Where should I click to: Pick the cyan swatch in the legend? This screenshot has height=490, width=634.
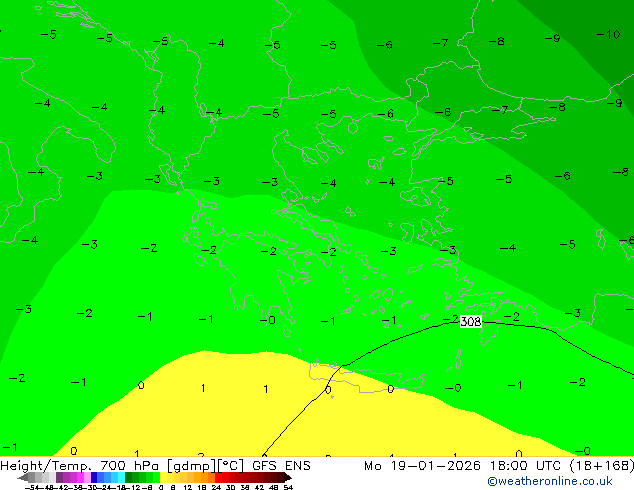coord(121,477)
